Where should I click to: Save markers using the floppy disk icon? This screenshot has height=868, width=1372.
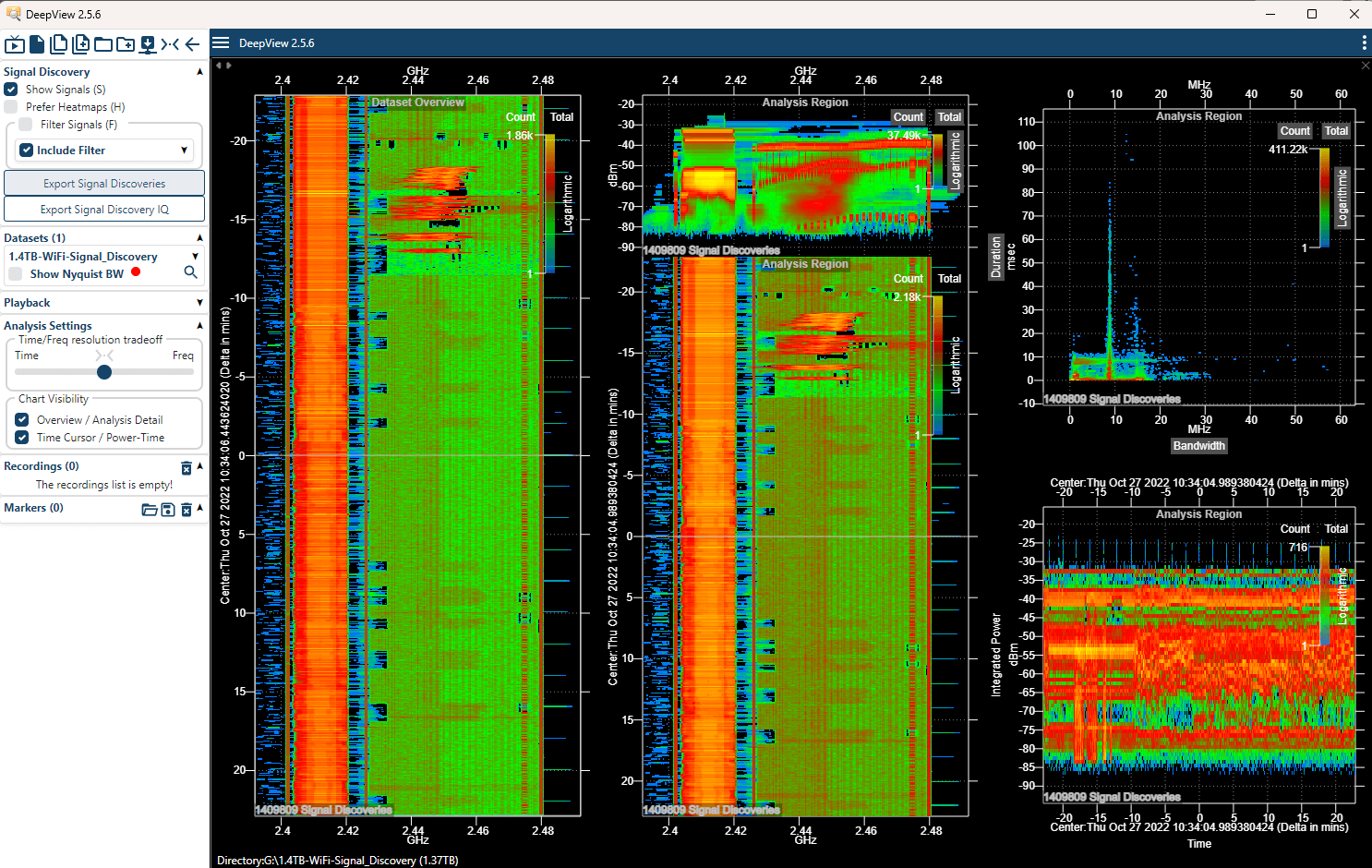[168, 509]
